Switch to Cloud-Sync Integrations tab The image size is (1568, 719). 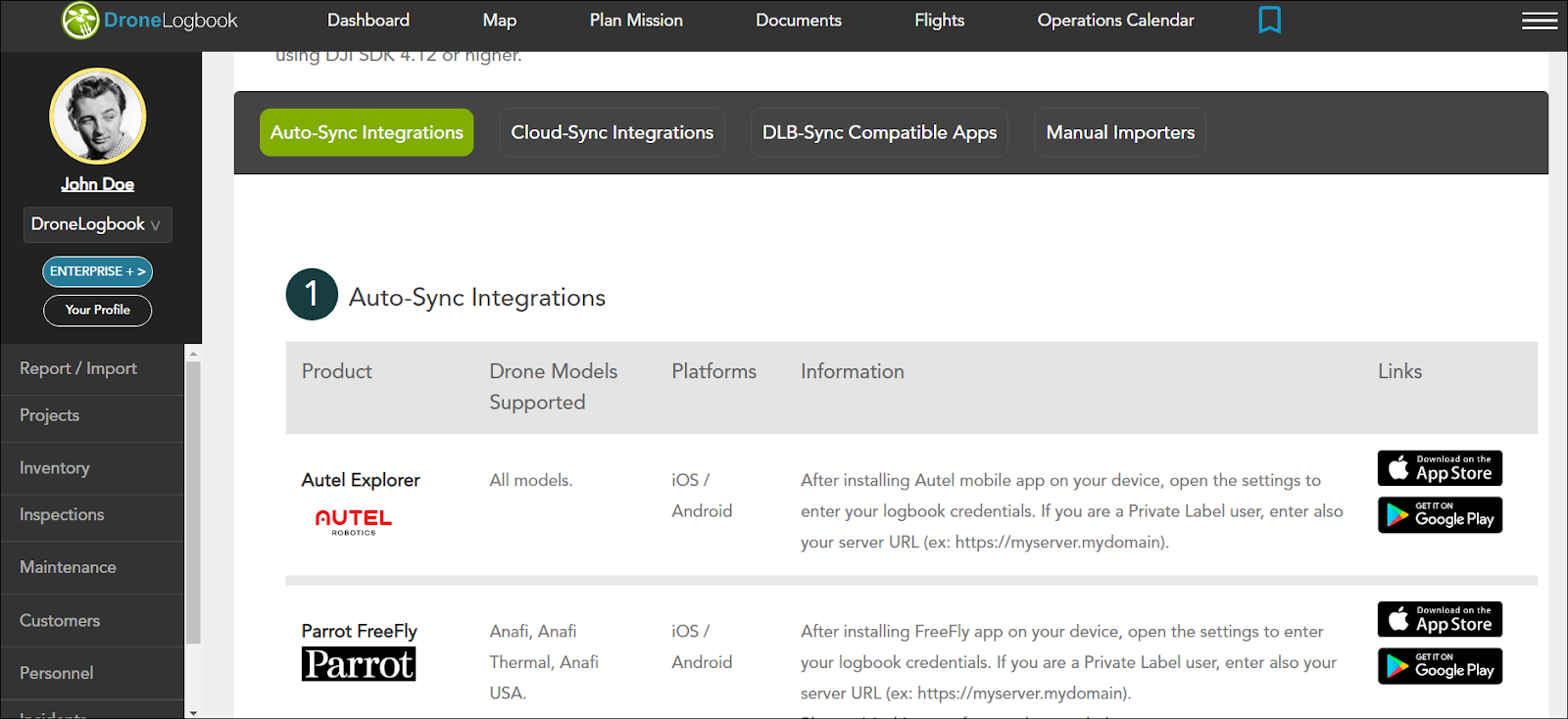612,132
